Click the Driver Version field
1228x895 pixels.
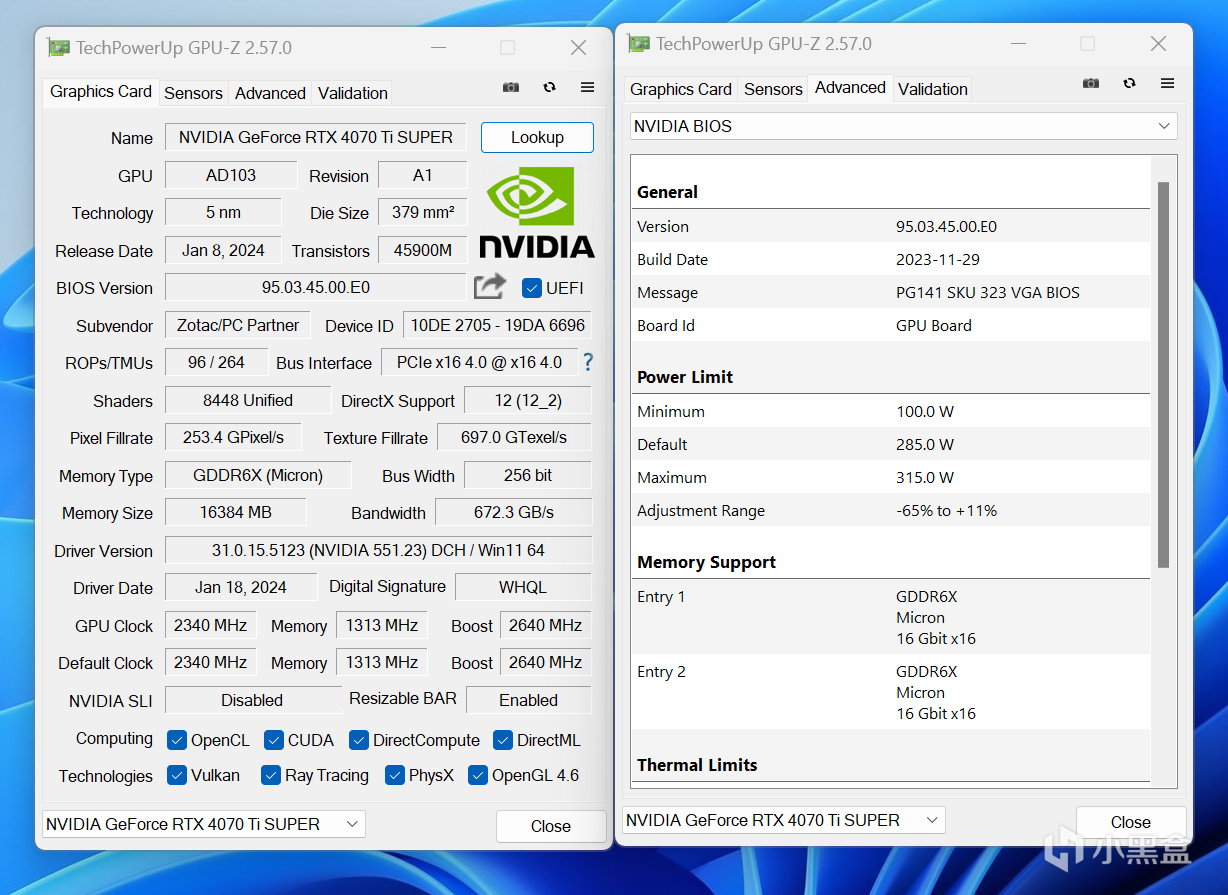pos(378,550)
